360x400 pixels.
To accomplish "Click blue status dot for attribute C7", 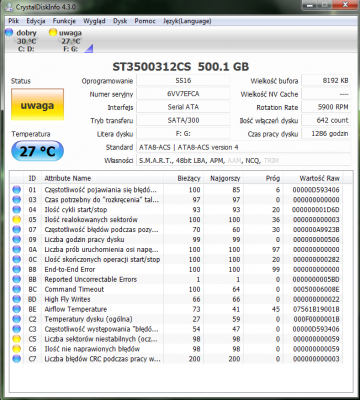I will tap(16, 359).
